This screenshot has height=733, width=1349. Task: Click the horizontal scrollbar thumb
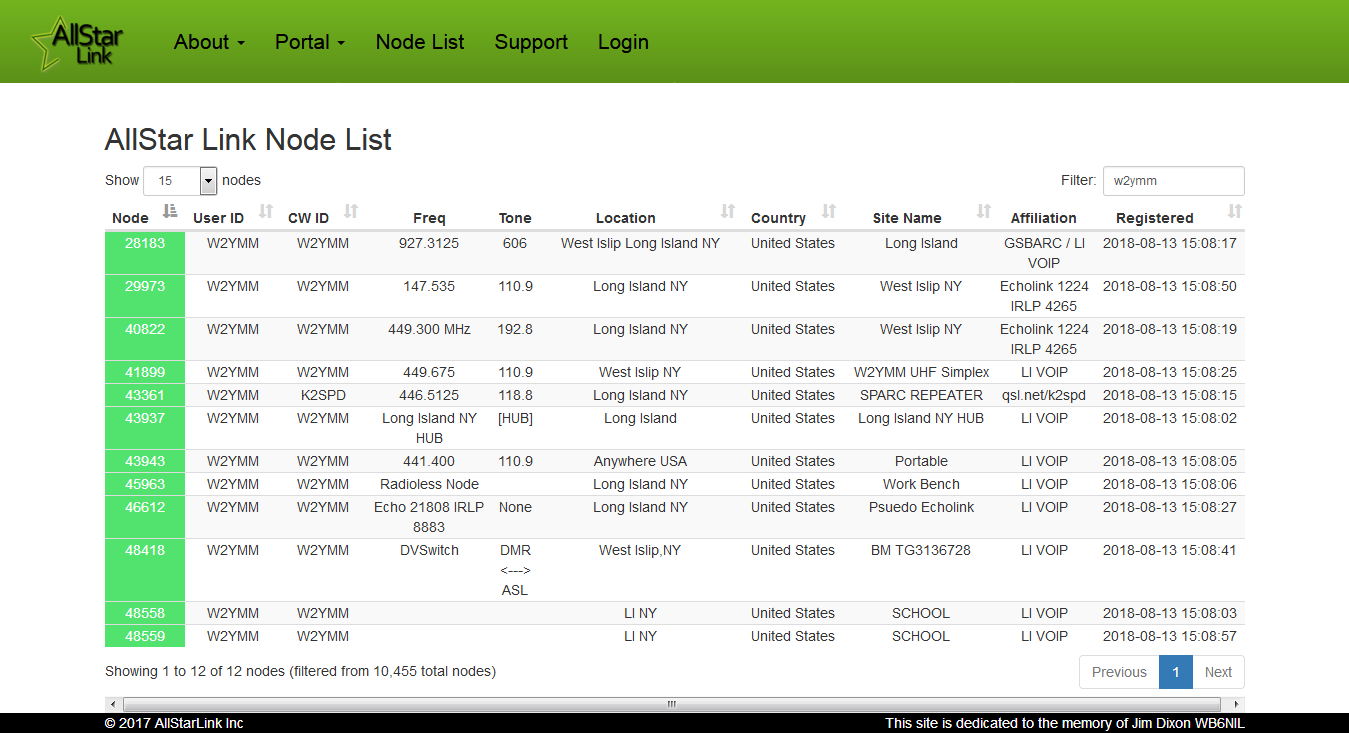(x=672, y=705)
